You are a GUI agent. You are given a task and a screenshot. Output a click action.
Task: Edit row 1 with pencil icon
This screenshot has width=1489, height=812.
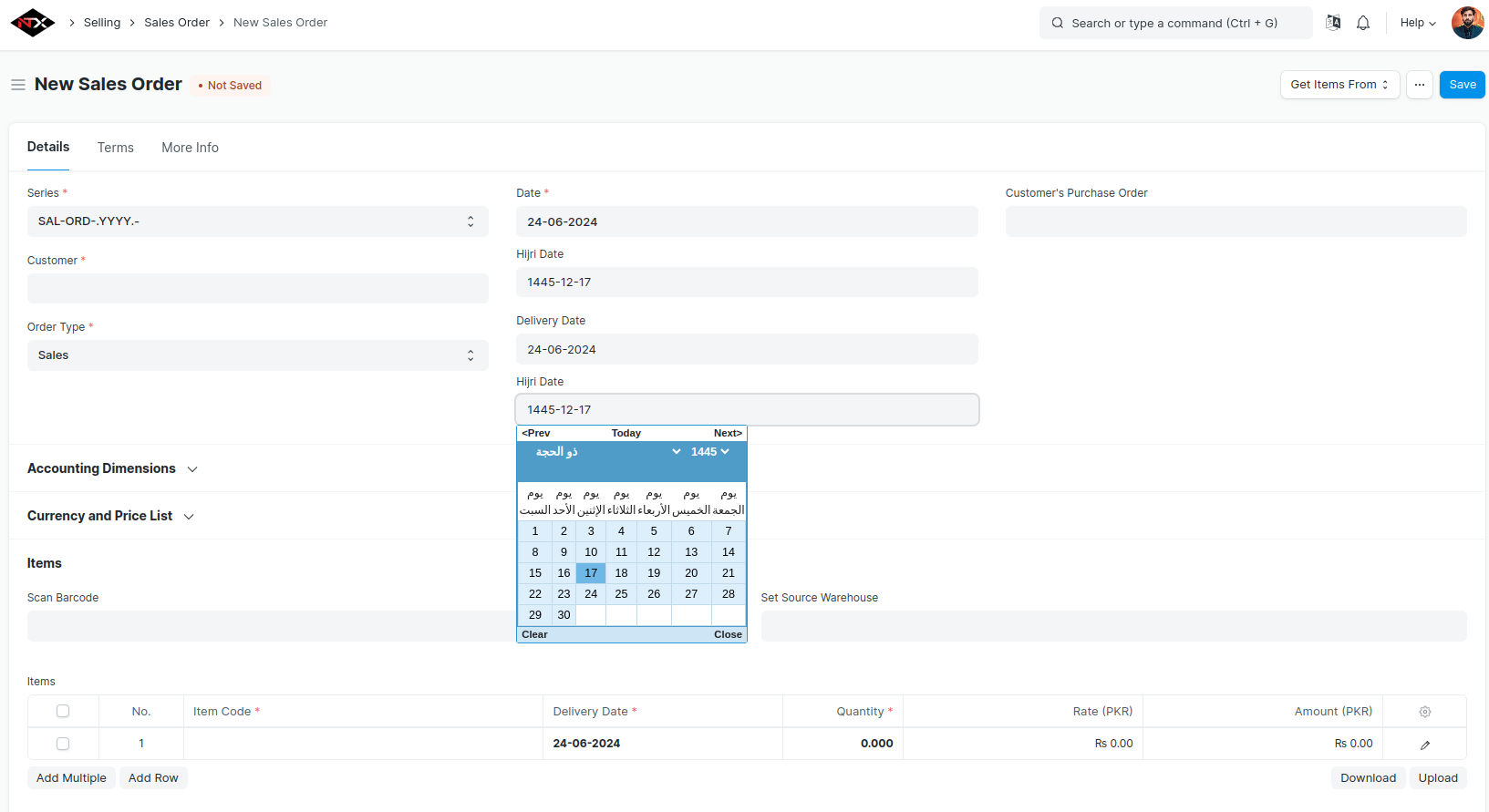[x=1425, y=745]
